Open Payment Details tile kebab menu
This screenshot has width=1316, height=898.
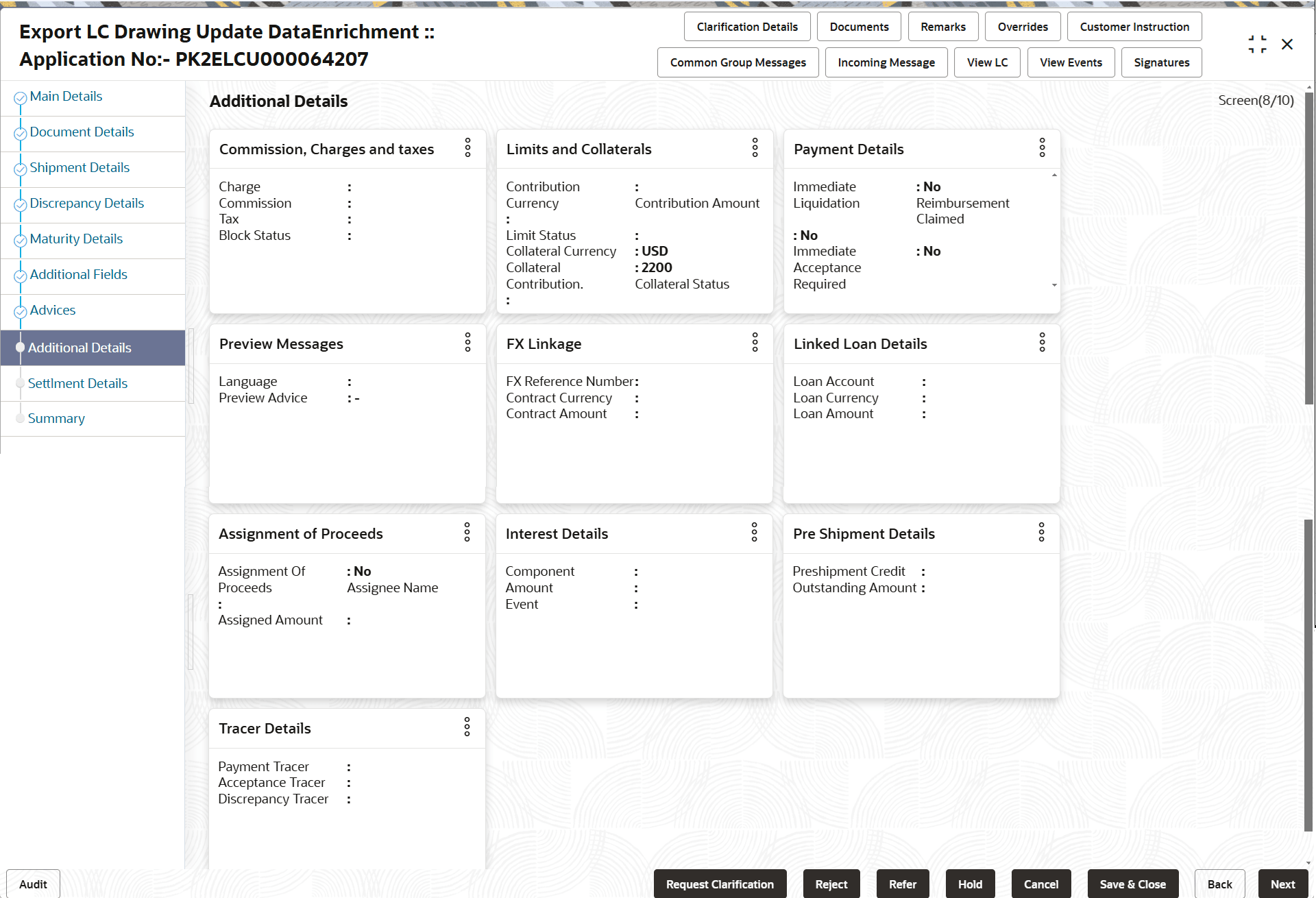pyautogui.click(x=1042, y=148)
